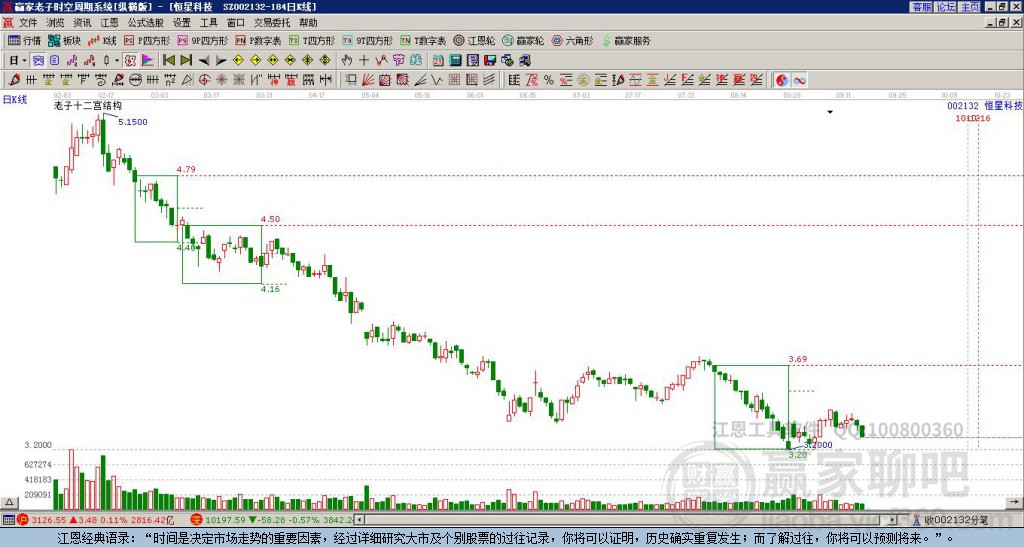
Task: Open the P数字表 tool
Action: click(258, 40)
